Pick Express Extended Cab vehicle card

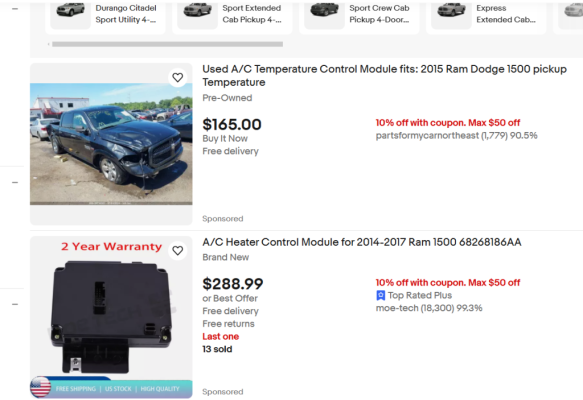click(x=486, y=15)
